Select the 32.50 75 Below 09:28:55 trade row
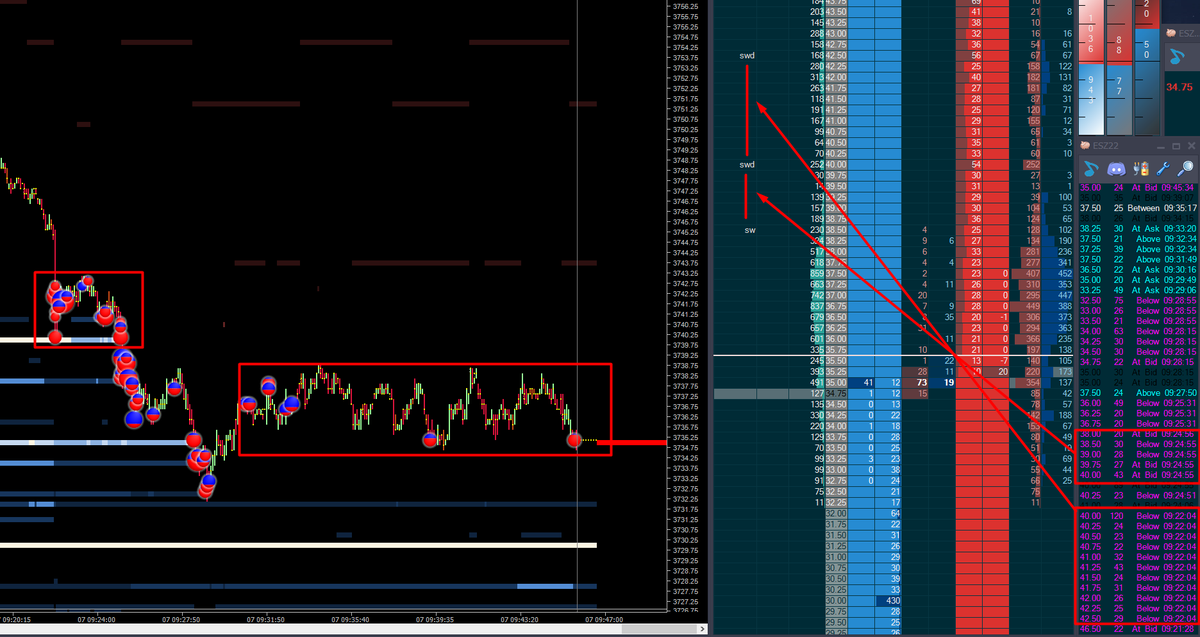The width and height of the screenshot is (1200, 637). [x=1137, y=302]
